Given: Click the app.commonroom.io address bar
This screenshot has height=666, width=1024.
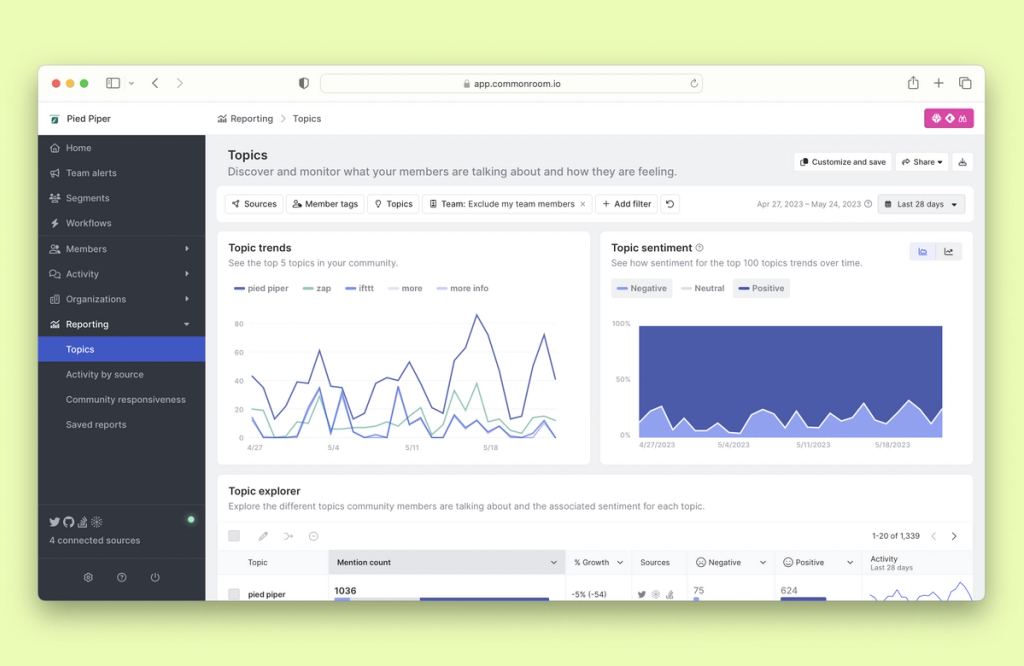Looking at the screenshot, I should pyautogui.click(x=511, y=84).
